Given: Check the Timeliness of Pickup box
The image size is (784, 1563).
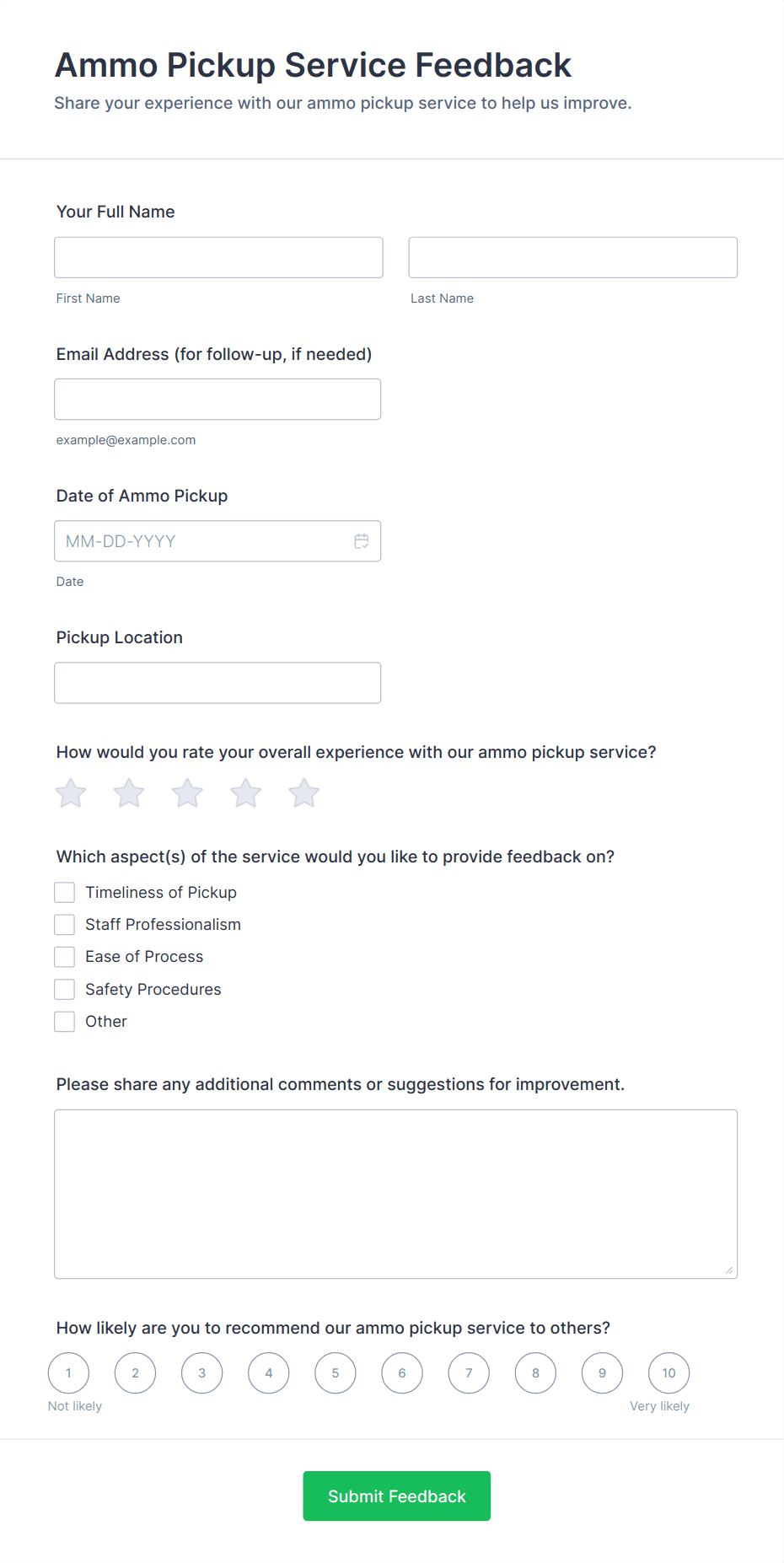Looking at the screenshot, I should pos(65,893).
